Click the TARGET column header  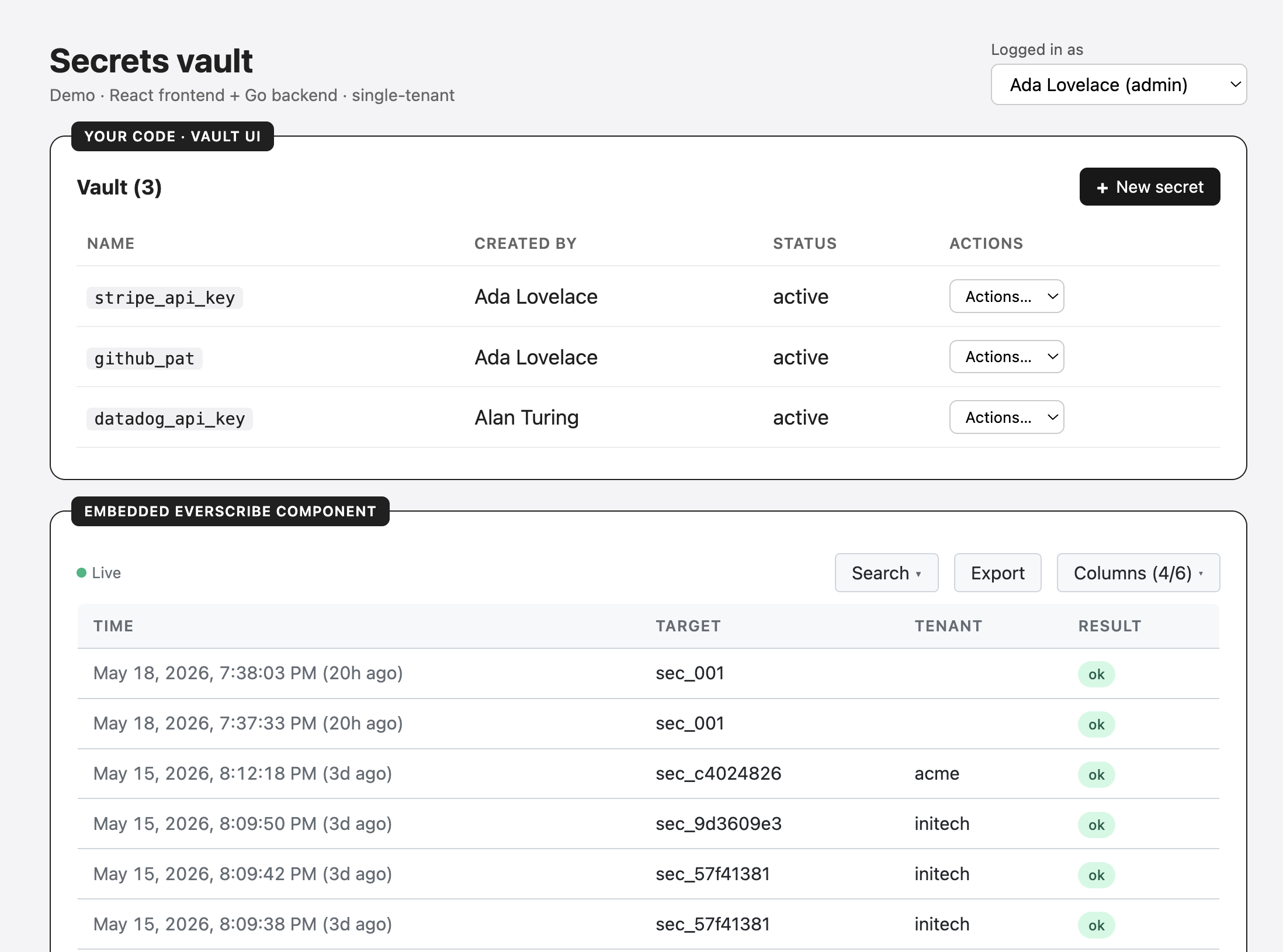click(688, 626)
